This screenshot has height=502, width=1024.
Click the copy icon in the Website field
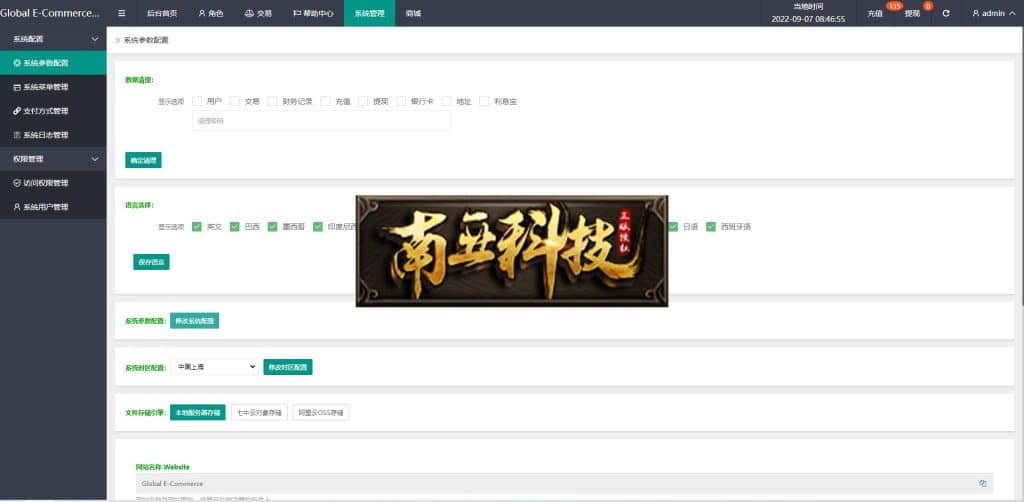tap(982, 484)
